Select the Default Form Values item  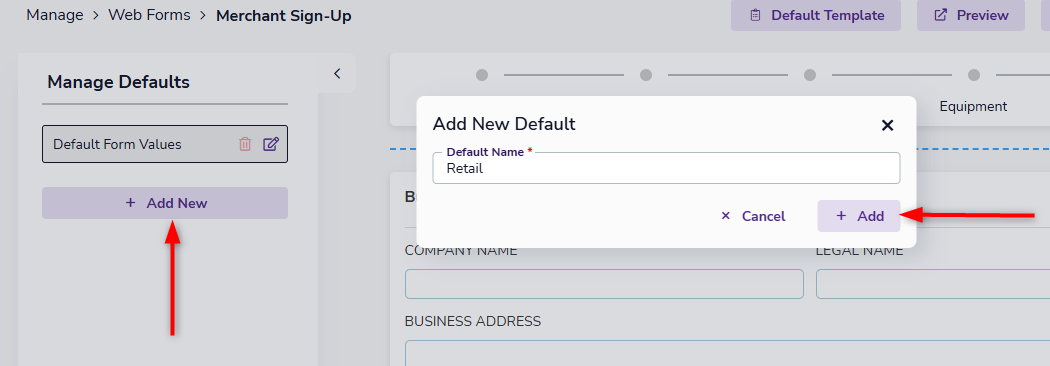(x=165, y=144)
